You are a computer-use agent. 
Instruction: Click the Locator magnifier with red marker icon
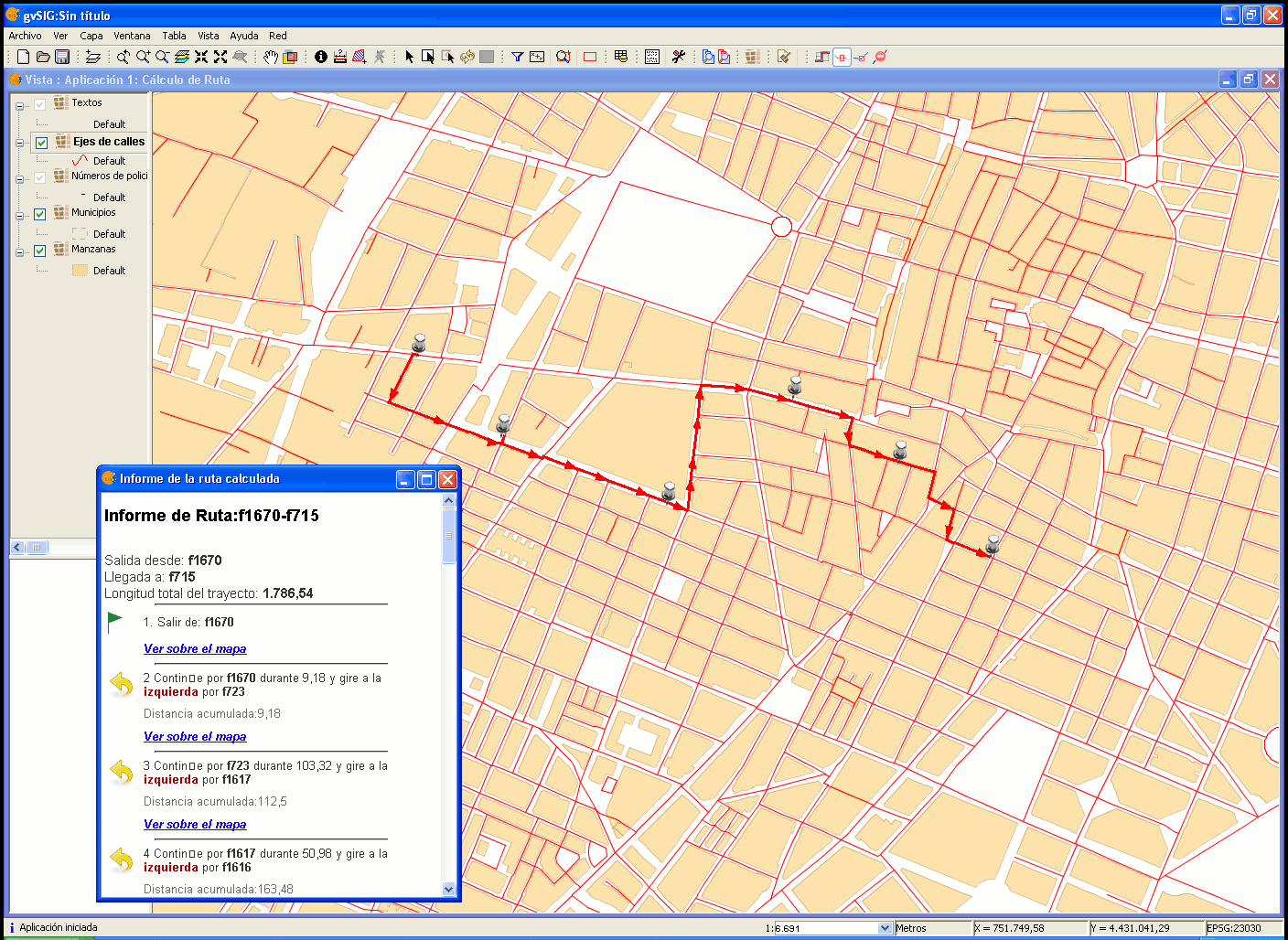click(x=563, y=57)
